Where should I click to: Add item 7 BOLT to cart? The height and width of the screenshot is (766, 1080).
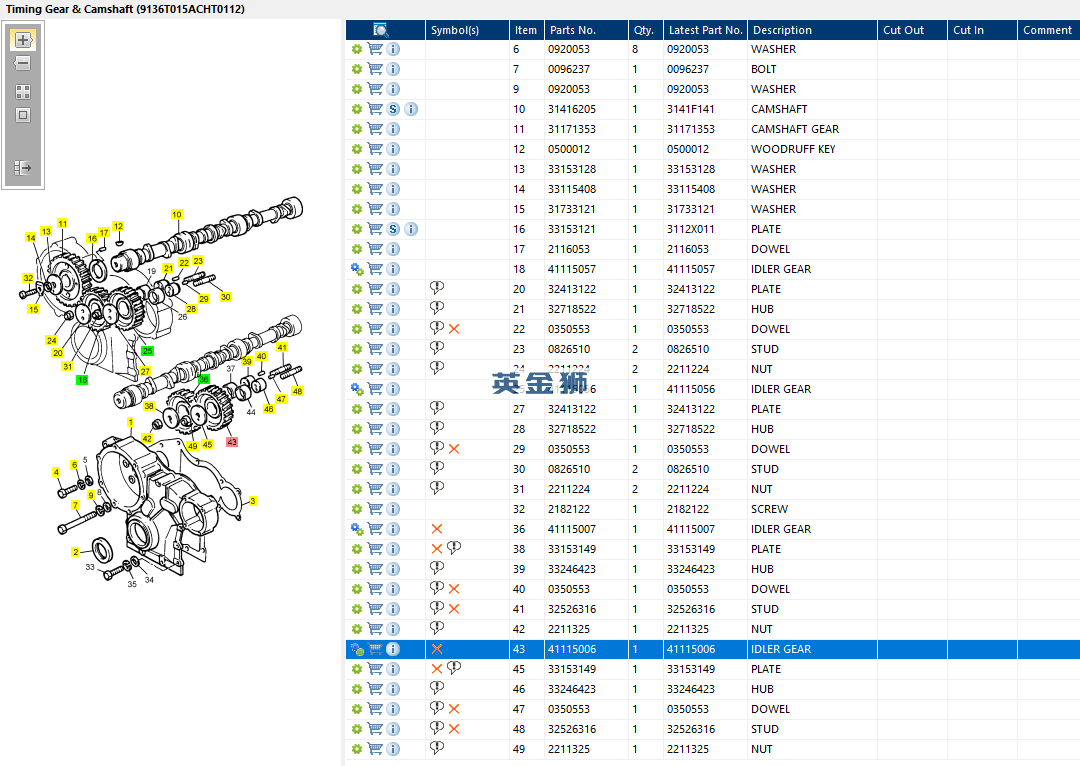375,69
